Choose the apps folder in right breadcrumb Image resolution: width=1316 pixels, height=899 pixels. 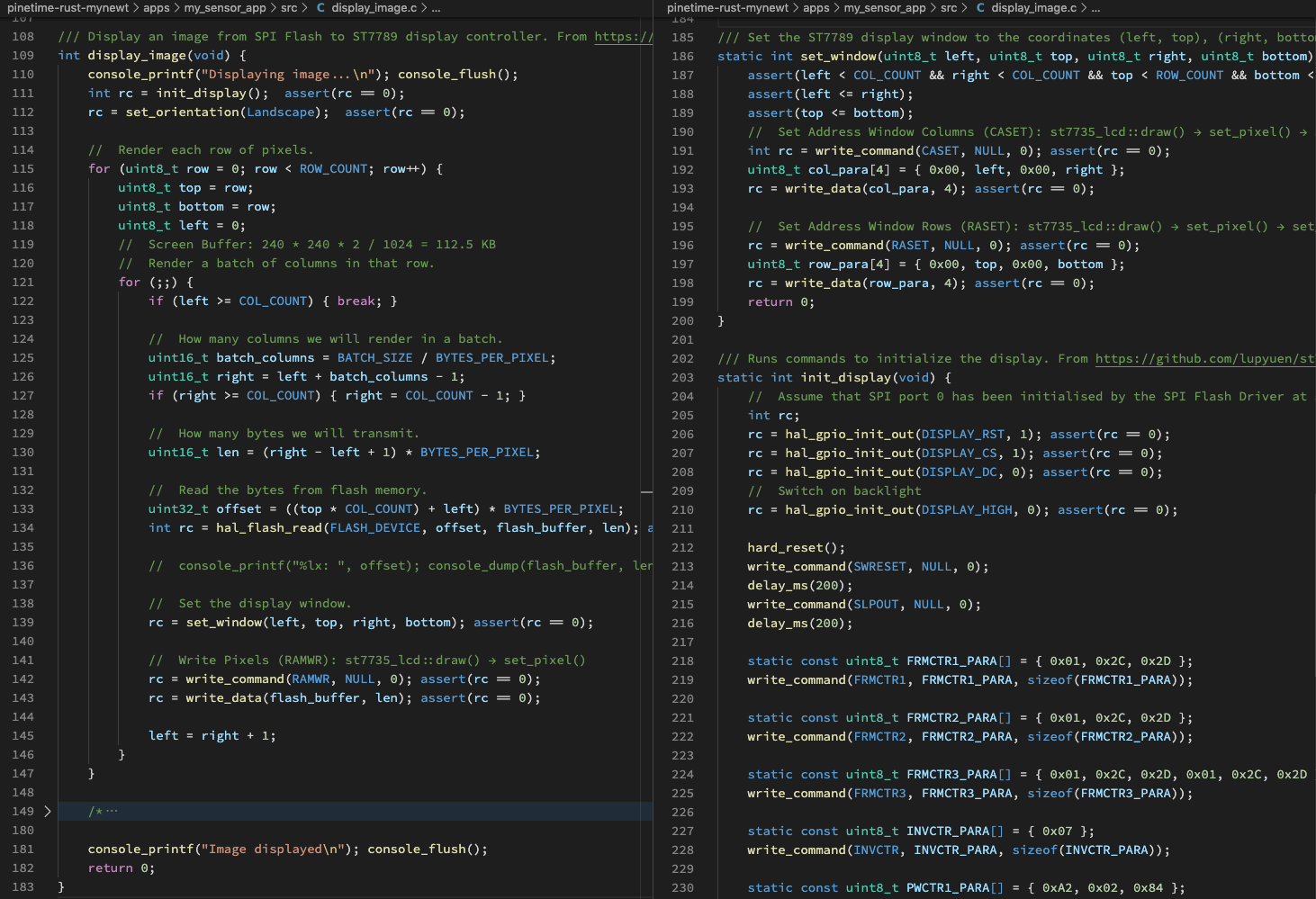coord(816,8)
